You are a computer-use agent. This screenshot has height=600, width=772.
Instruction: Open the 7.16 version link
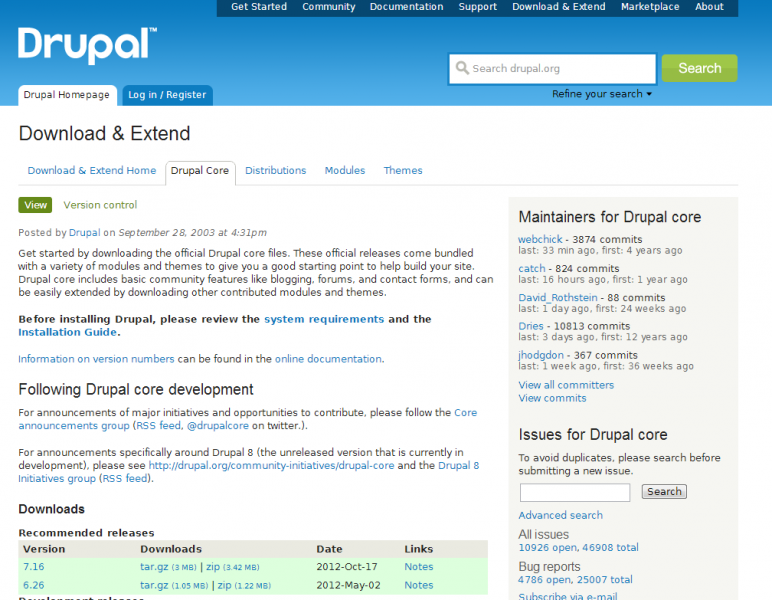33,567
